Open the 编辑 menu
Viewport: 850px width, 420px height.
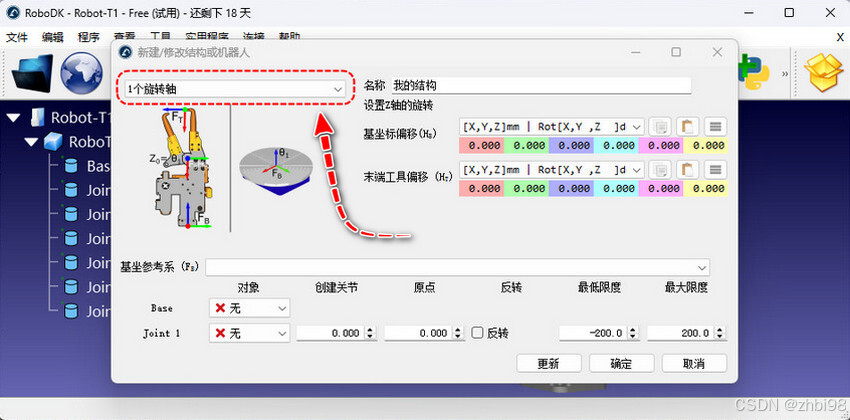[x=53, y=37]
